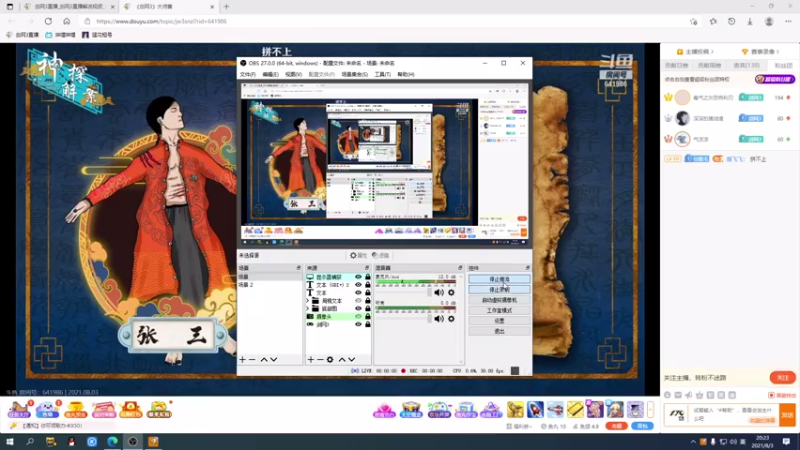The width and height of the screenshot is (800, 450).
Task: Pop out the Scenes dock
Action: pyautogui.click(x=298, y=268)
